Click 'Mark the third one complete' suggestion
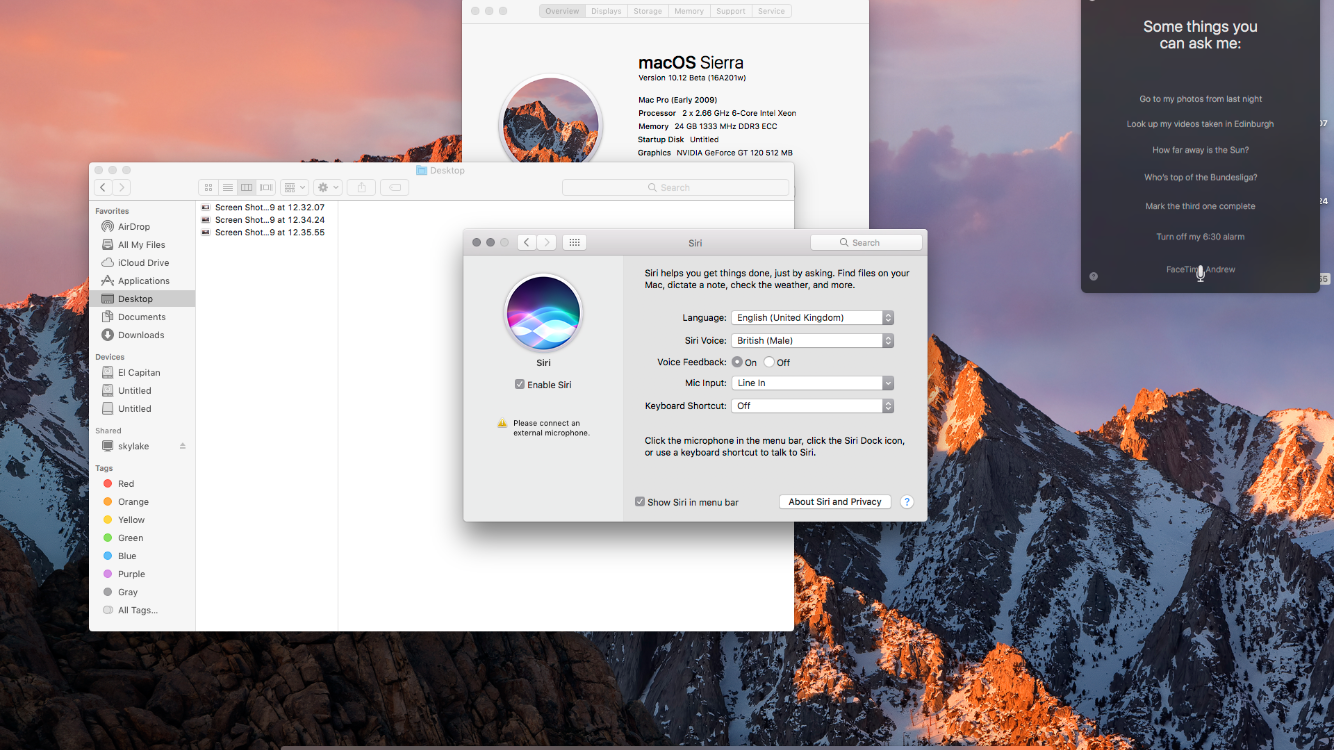Screen dimensions: 1334x750 [x=1200, y=206]
